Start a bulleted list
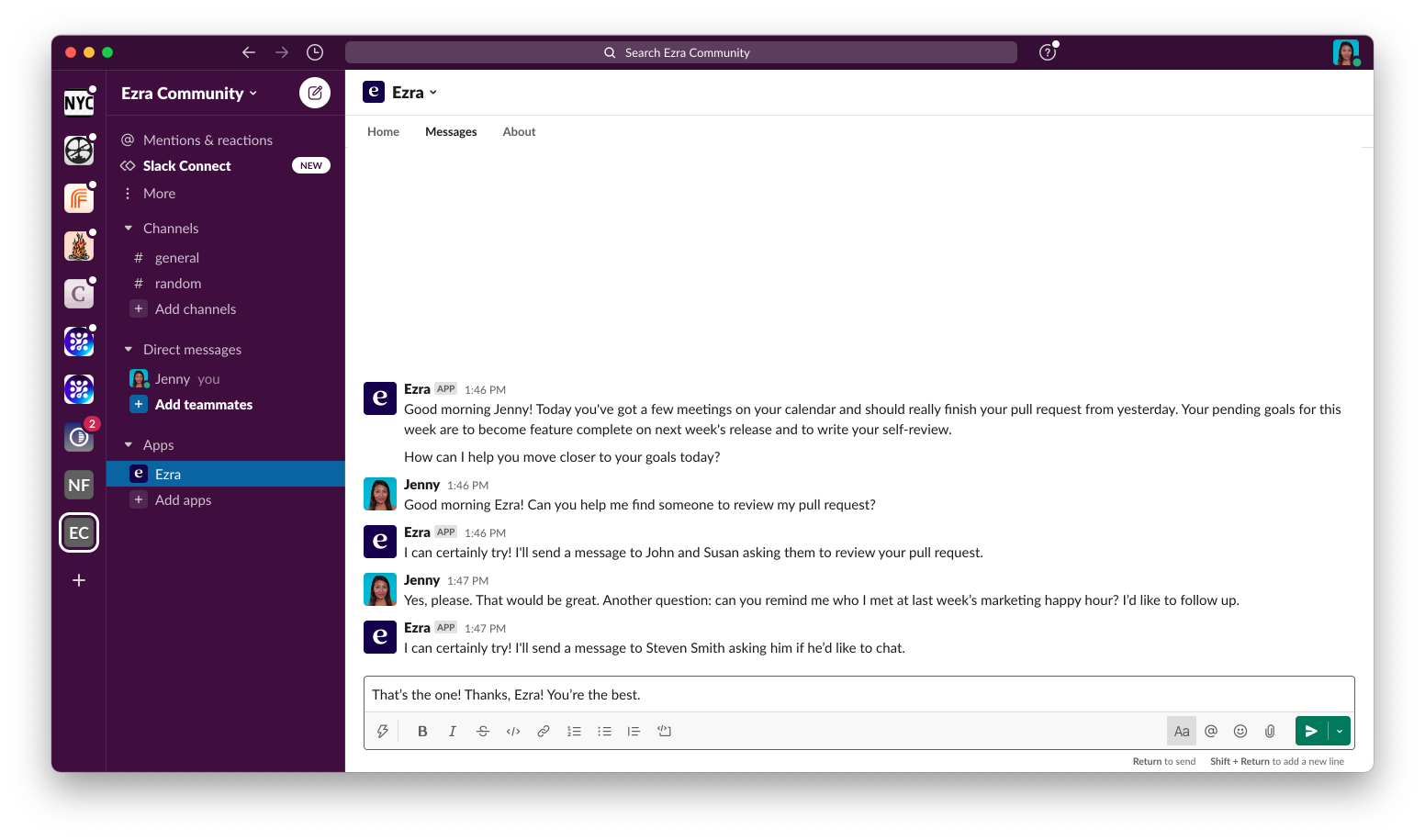Screen dimensions: 1425x840 point(604,731)
